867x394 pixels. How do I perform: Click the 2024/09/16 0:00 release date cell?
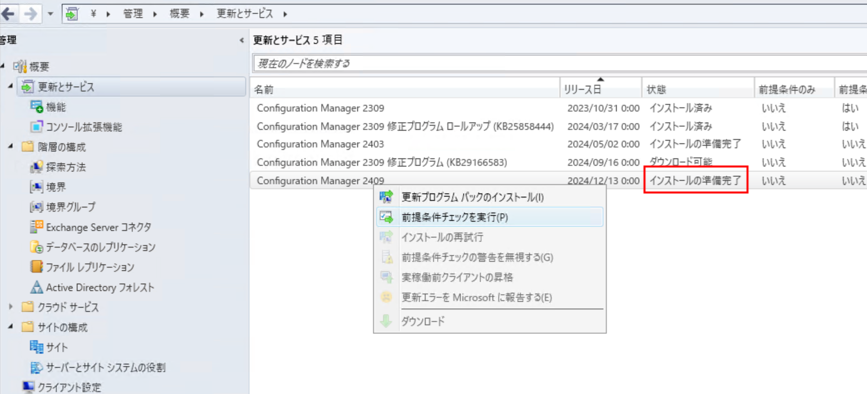603,162
